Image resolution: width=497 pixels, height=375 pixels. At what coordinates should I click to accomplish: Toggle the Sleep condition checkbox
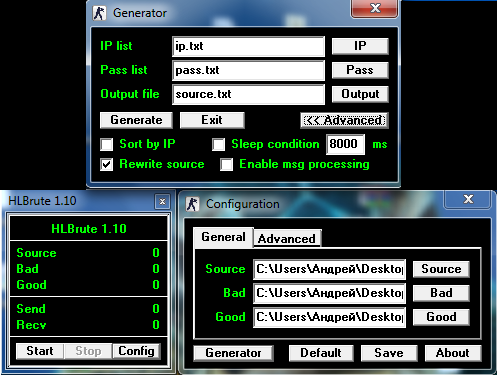point(218,145)
